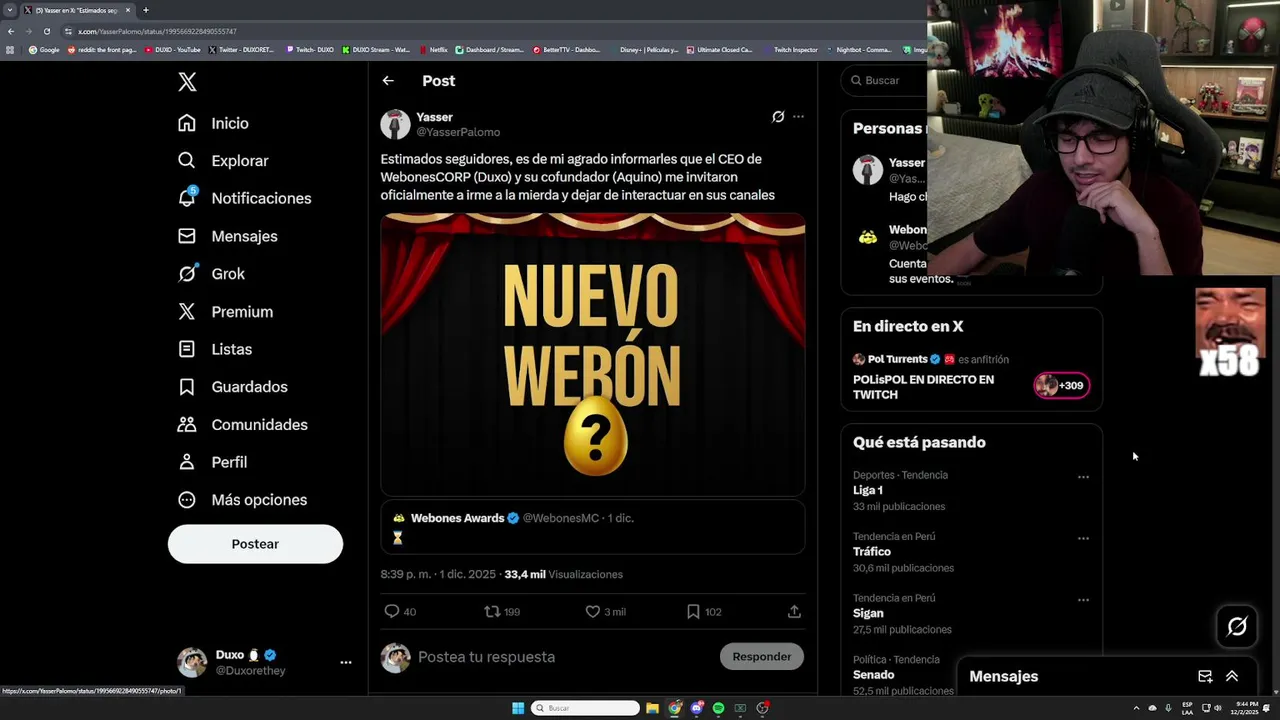Expand the Mensajes drawer
This screenshot has width=1280, height=720.
(x=1232, y=676)
